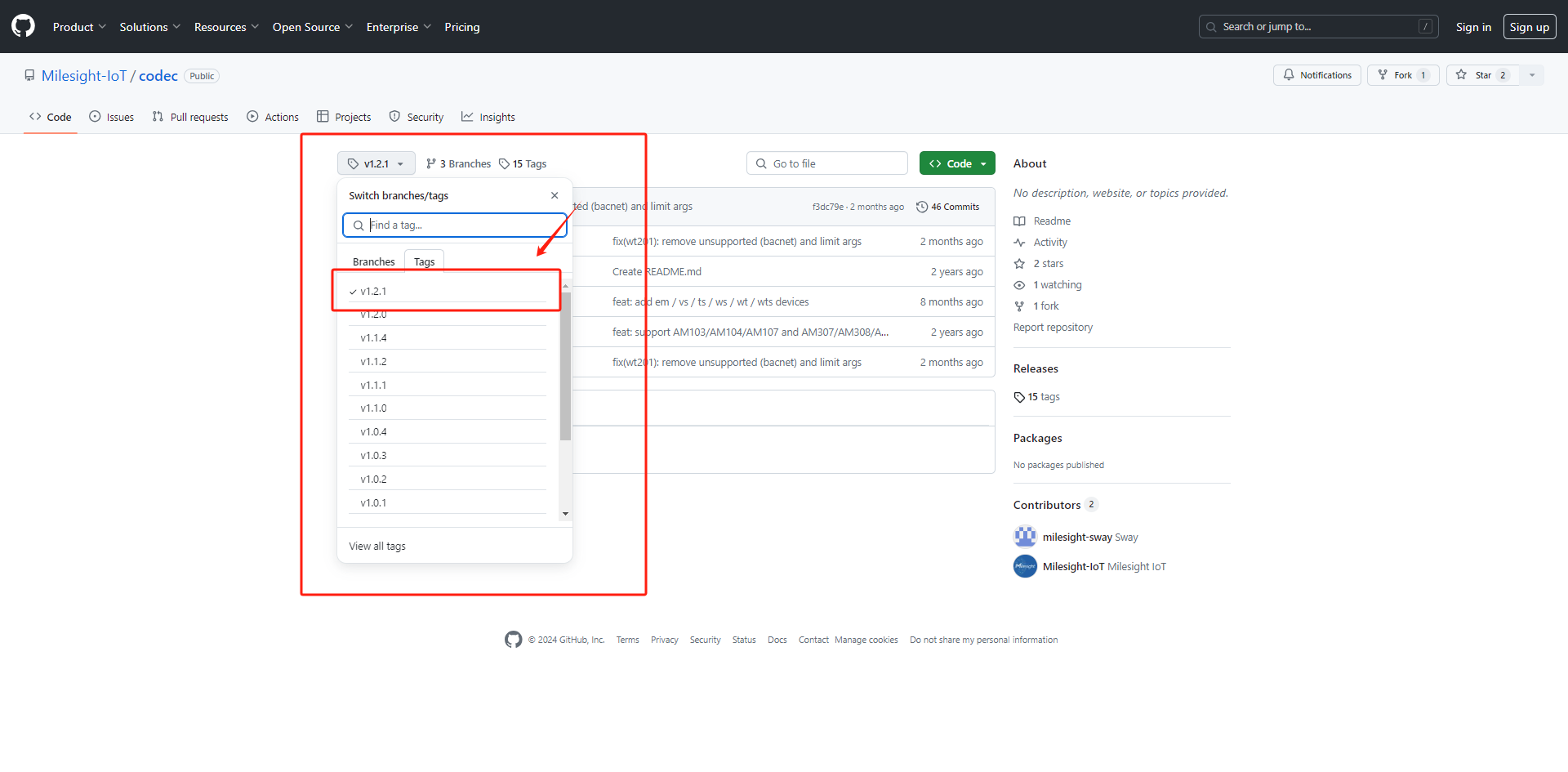Viewport: 1568px width, 772px height.
Task: Open the Create README.md commit message
Action: click(x=657, y=271)
